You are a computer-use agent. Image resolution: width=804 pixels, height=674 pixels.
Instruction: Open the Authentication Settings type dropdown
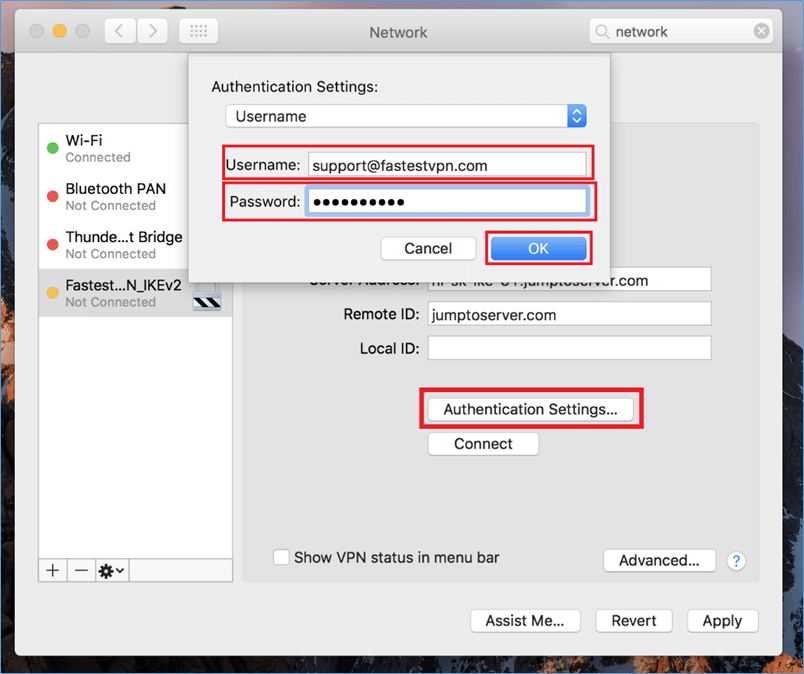pos(406,116)
